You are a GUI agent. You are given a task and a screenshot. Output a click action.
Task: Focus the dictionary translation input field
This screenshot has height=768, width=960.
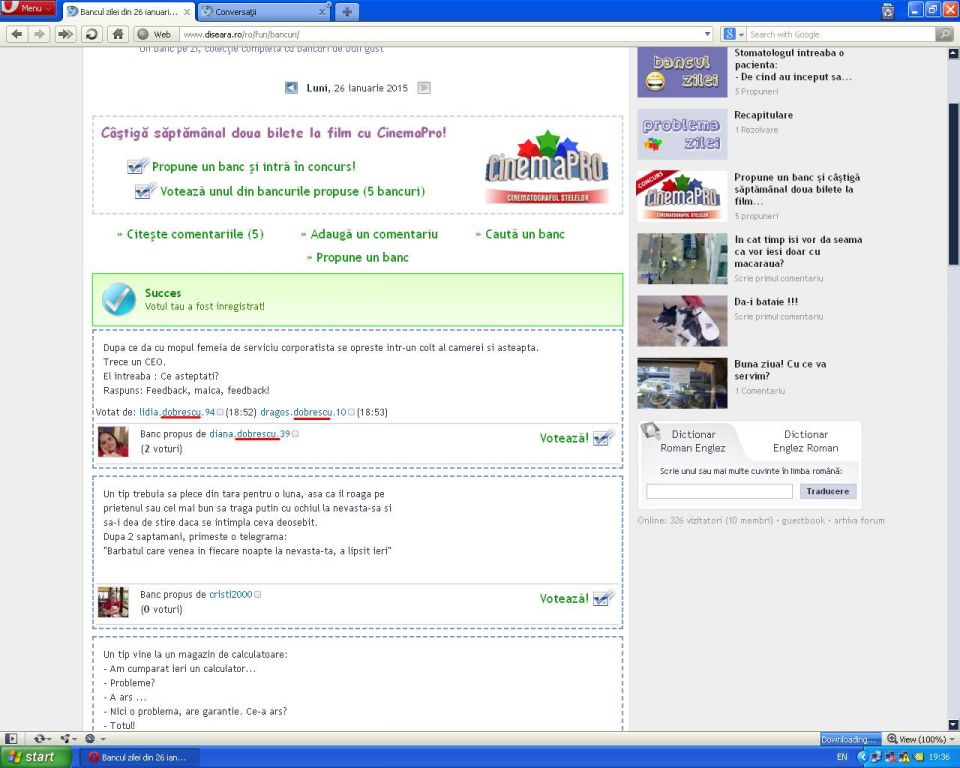tap(719, 491)
